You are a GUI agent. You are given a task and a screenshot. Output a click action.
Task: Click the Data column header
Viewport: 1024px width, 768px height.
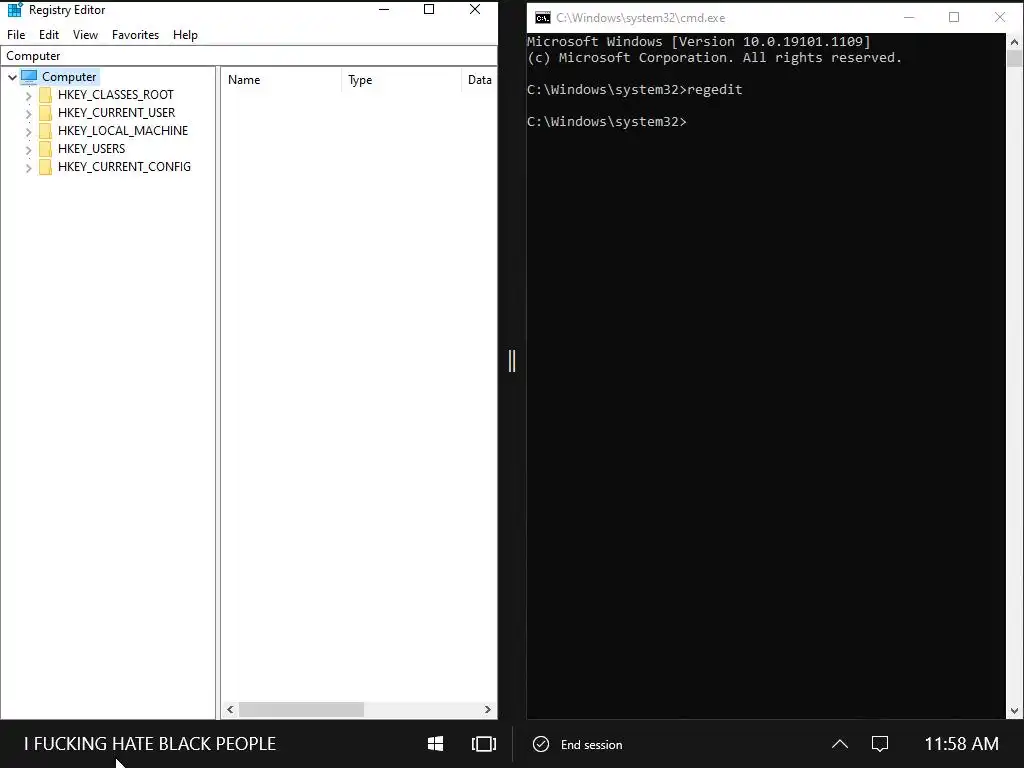tap(480, 80)
